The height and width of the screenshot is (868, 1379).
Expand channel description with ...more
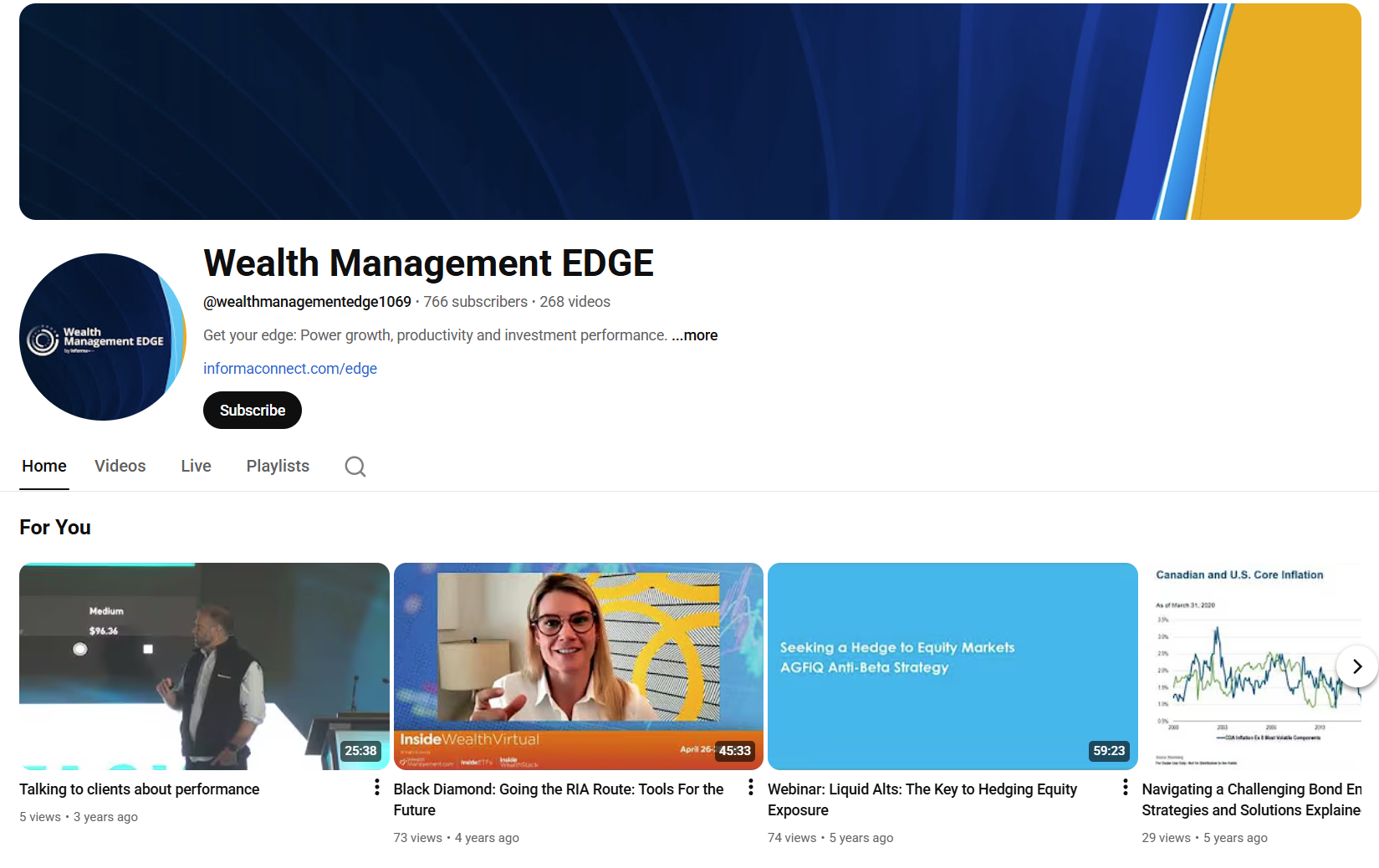[x=695, y=335]
